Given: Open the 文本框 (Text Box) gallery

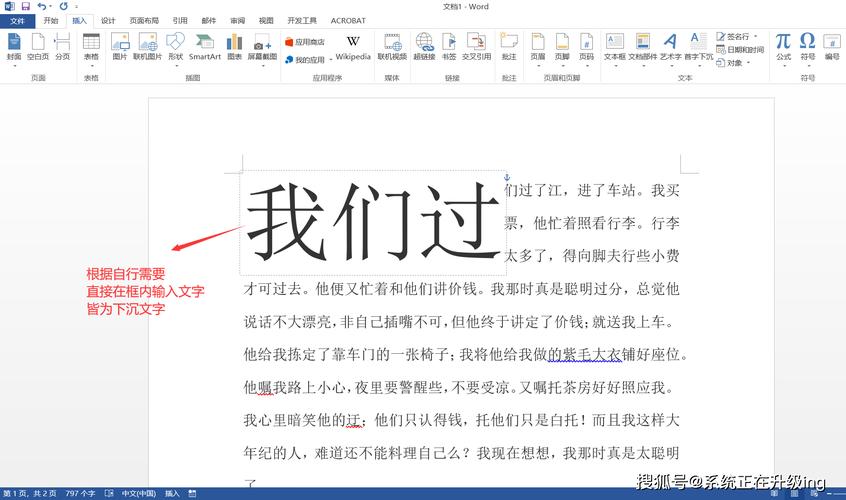Looking at the screenshot, I should tap(615, 49).
